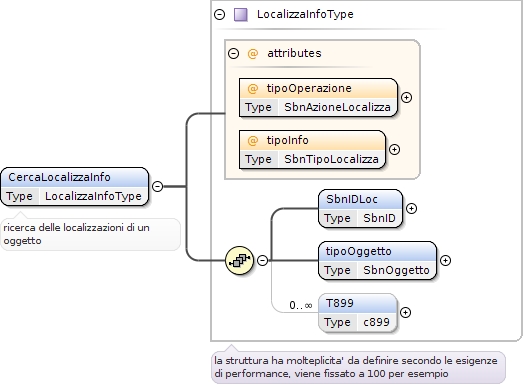The height and width of the screenshot is (387, 524).
Task: Click the SbnTipoLocalizza type value
Action: [x=331, y=159]
